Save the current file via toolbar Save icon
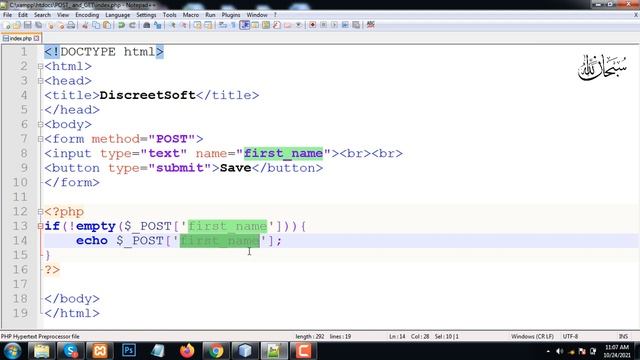 pyautogui.click(x=28, y=25)
